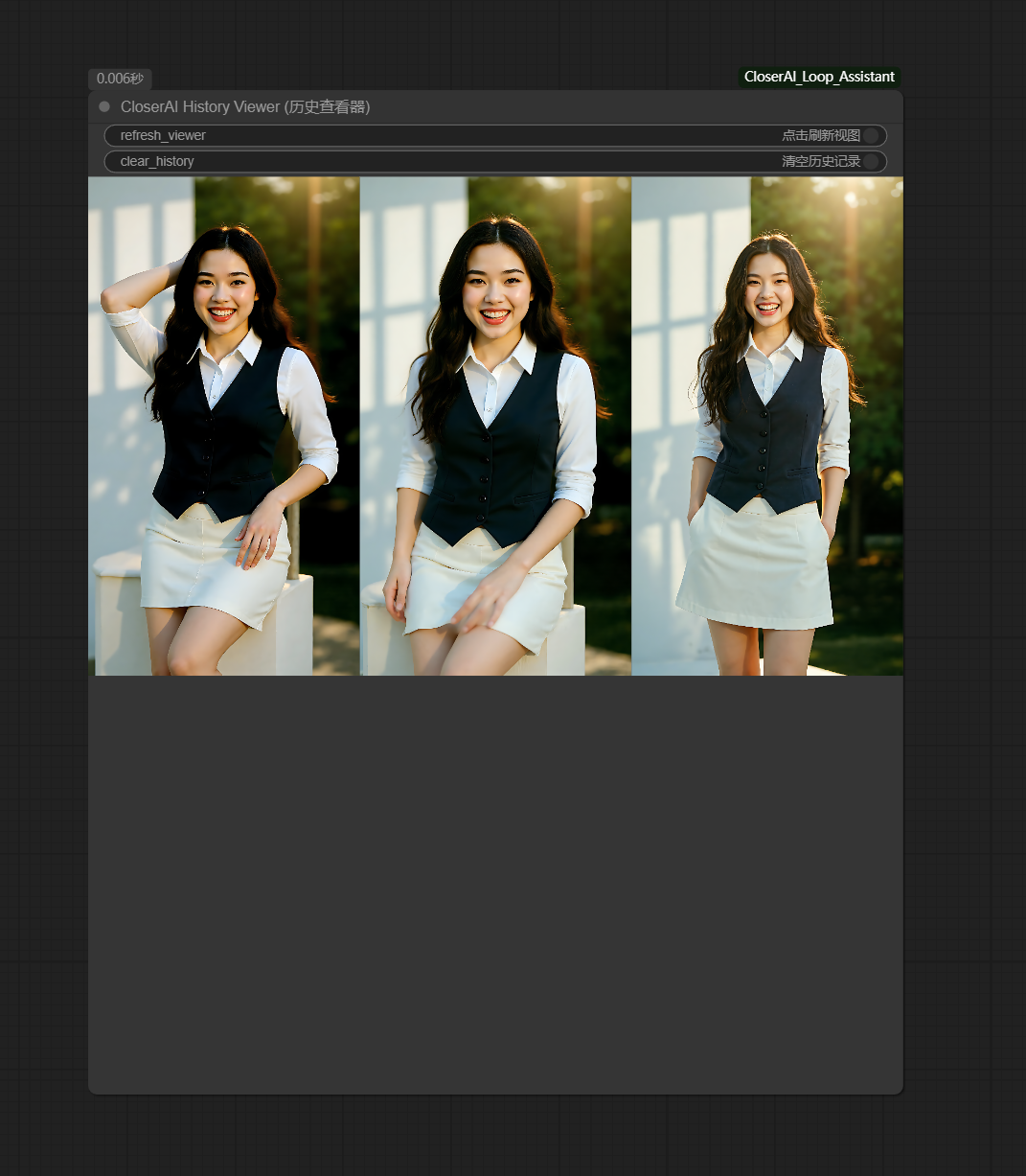Screen dimensions: 1026x1176
Task: Click the 0.006秒 execution time badge
Action: pyautogui.click(x=120, y=79)
